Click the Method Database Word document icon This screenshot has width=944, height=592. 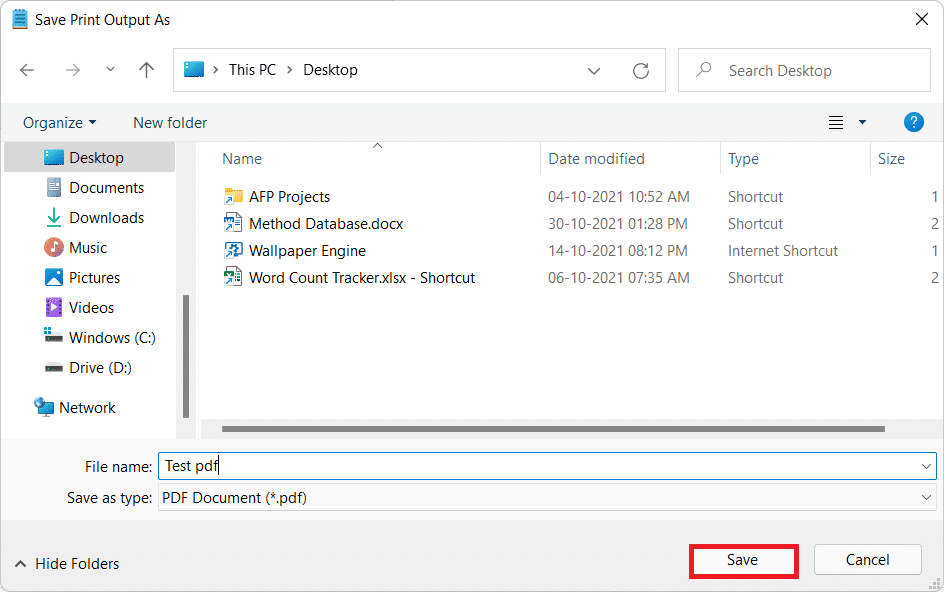233,223
